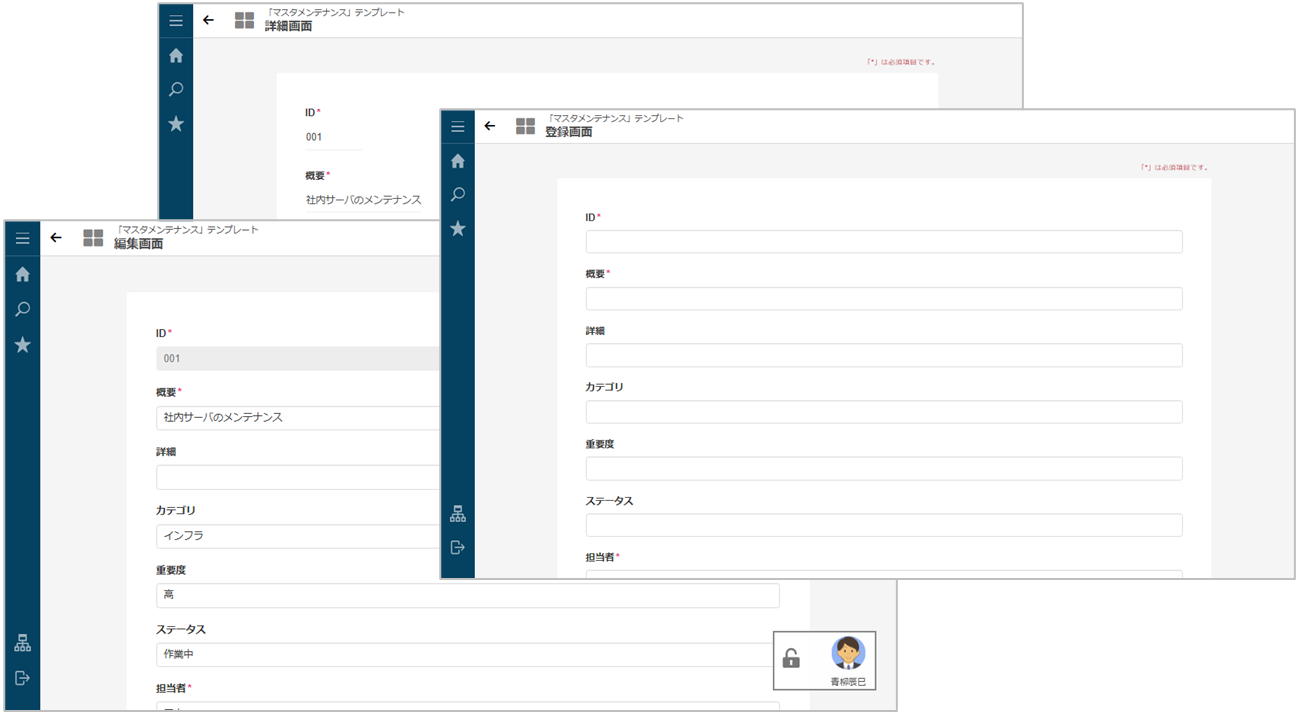
Task: Click the grid app icon in 登録画面 header
Action: (x=525, y=126)
